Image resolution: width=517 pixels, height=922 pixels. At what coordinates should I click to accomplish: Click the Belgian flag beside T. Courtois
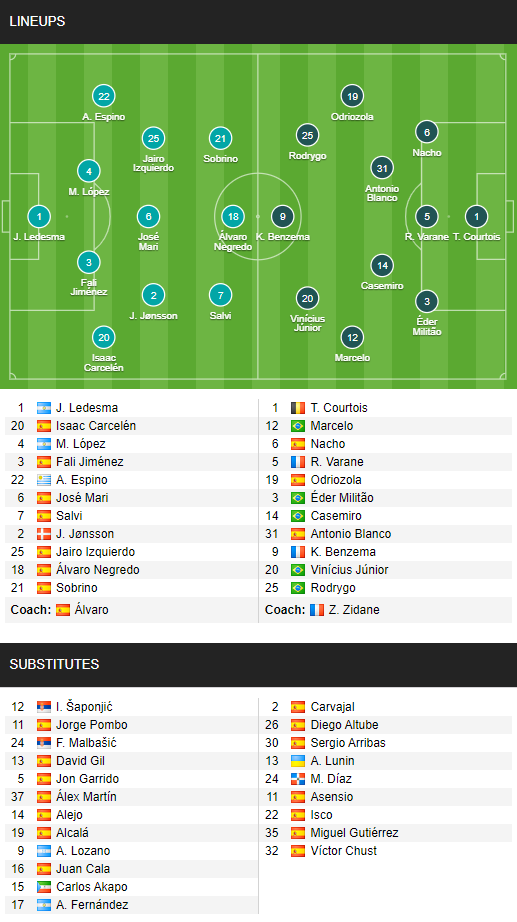pyautogui.click(x=298, y=408)
